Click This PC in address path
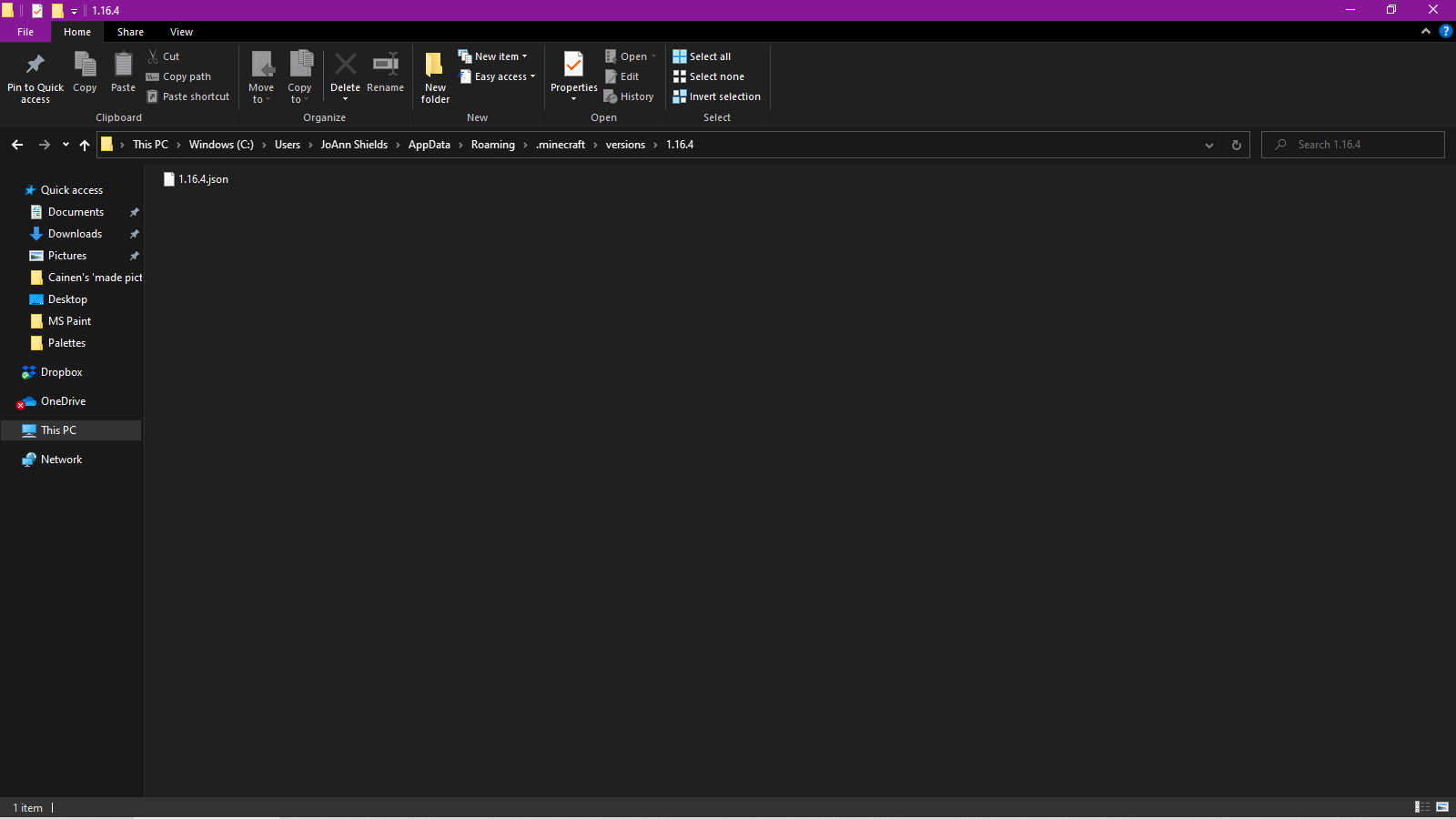This screenshot has height=819, width=1456. [x=150, y=145]
